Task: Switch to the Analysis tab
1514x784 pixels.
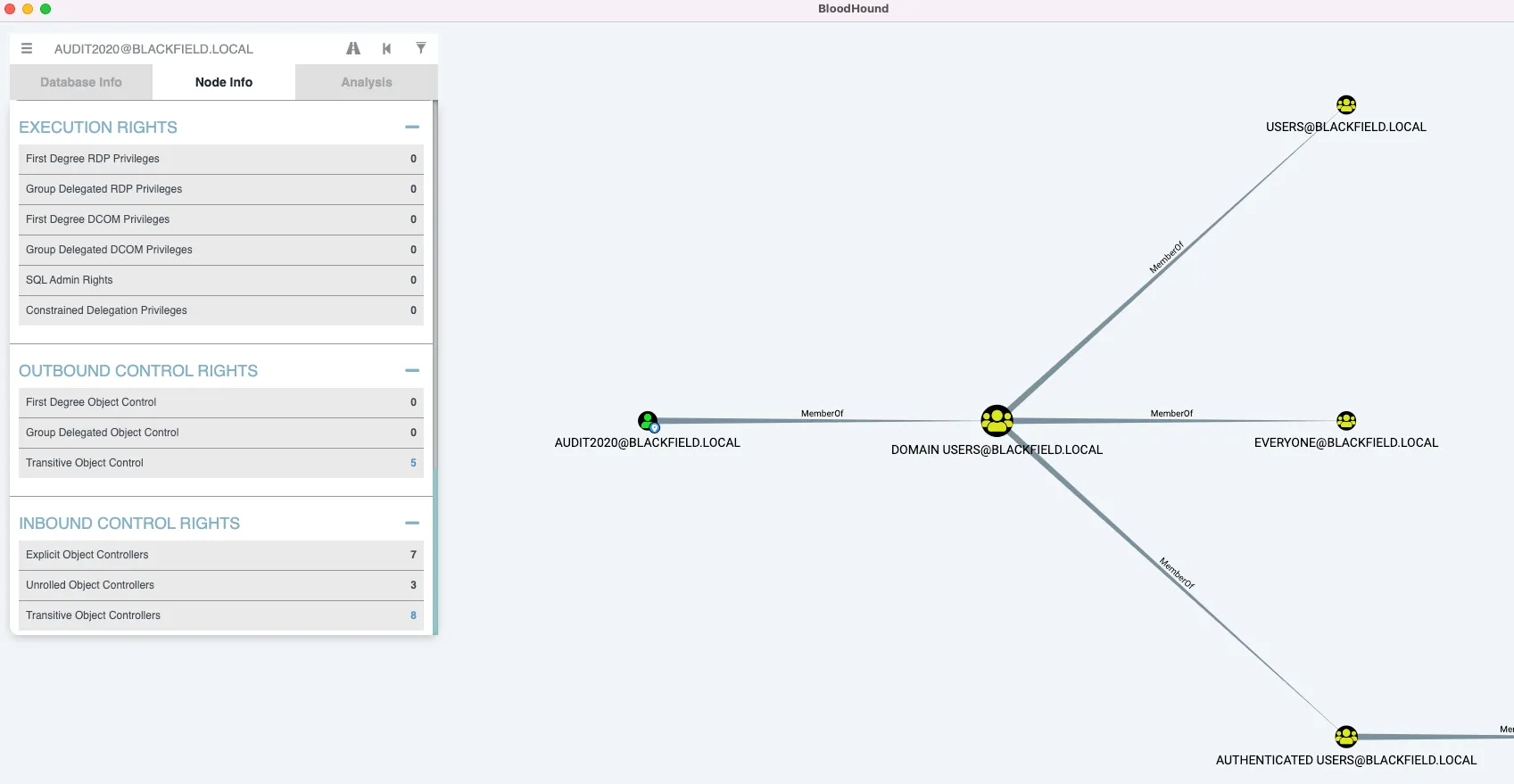Action: coord(366,82)
